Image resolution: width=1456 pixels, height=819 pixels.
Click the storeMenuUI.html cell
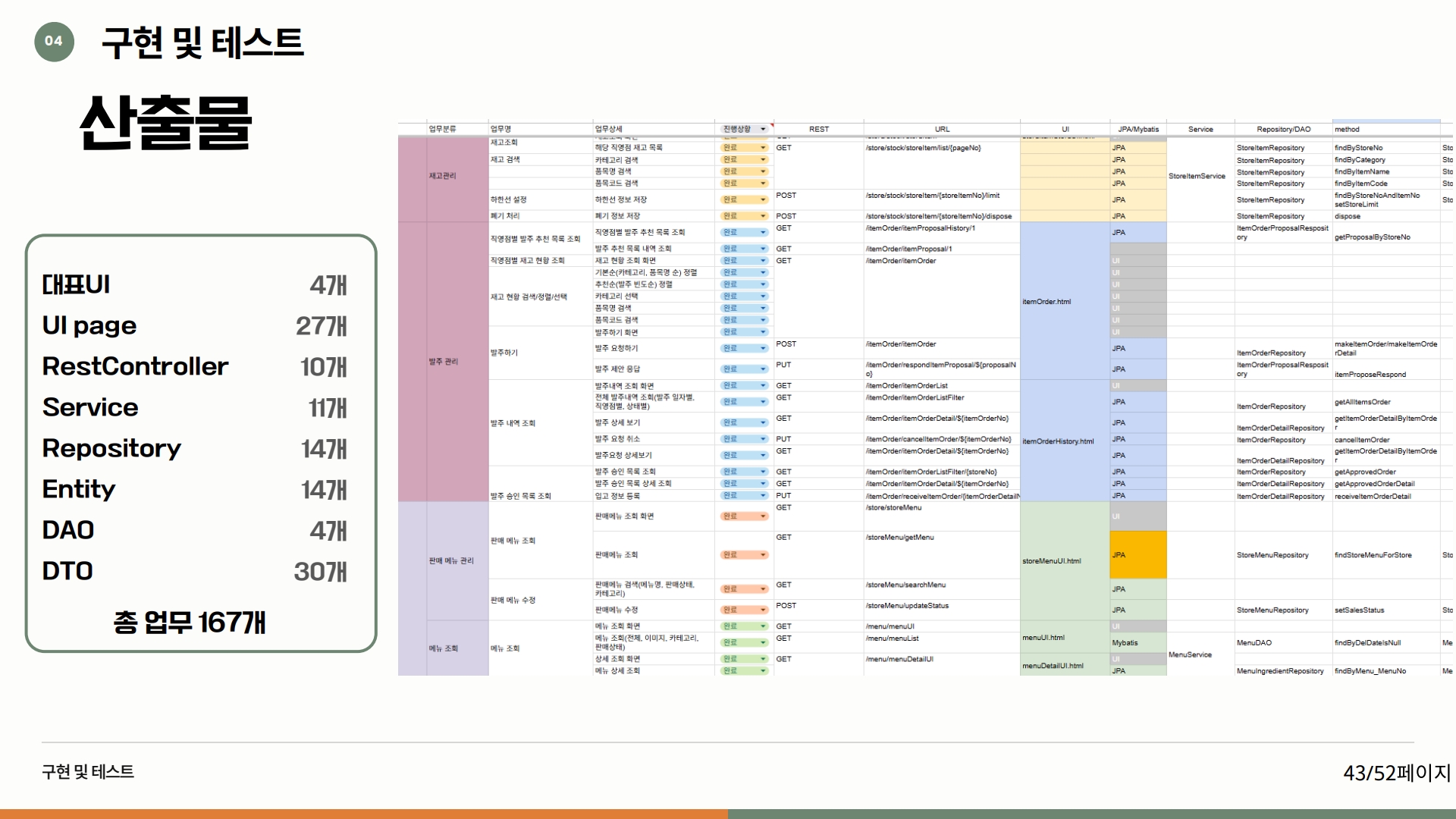1052,561
